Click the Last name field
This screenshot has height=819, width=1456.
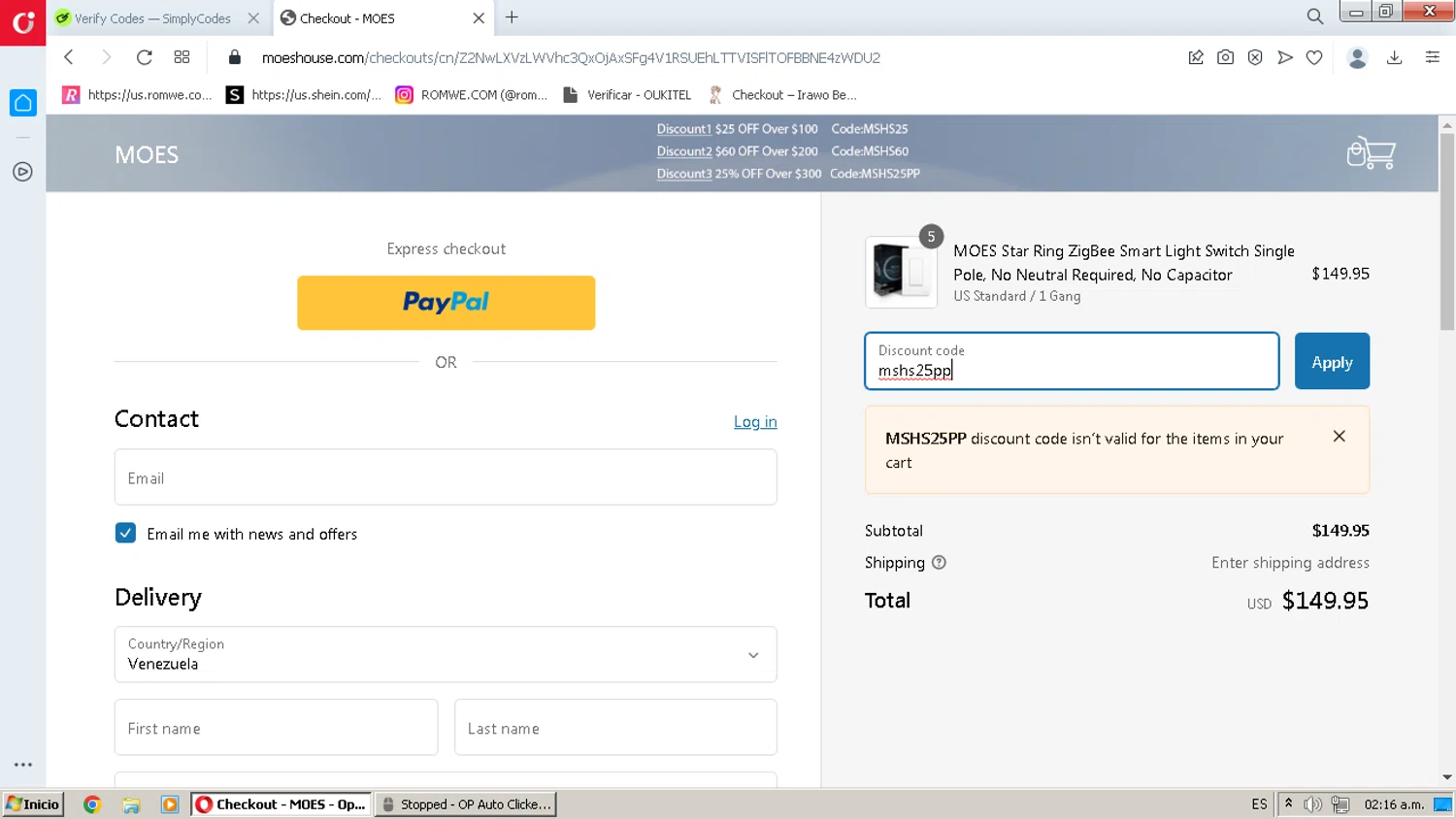tap(615, 727)
